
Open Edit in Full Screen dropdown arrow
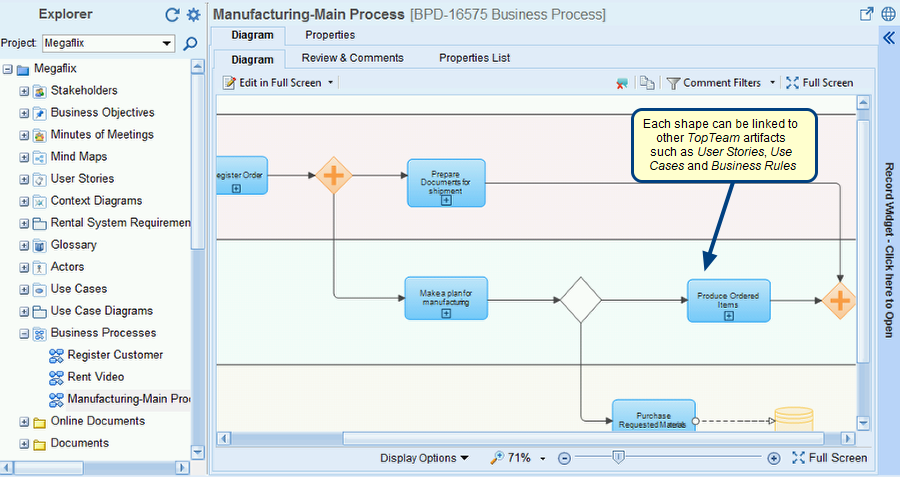(x=331, y=83)
